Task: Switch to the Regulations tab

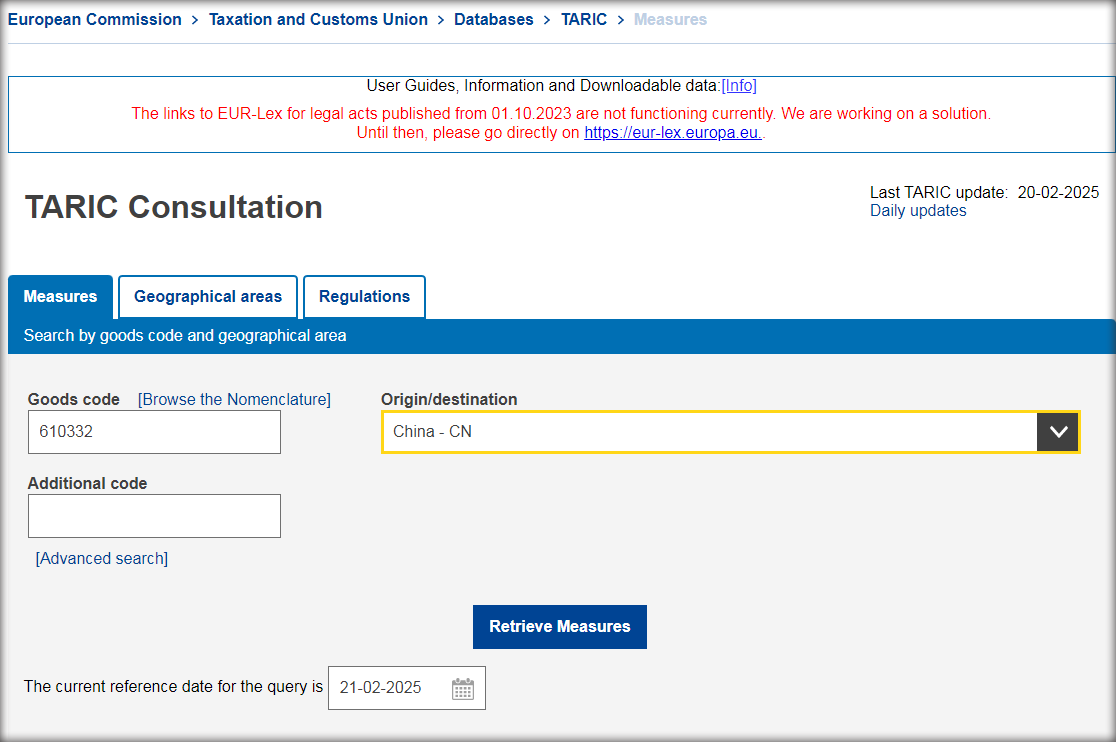Action: tap(364, 297)
